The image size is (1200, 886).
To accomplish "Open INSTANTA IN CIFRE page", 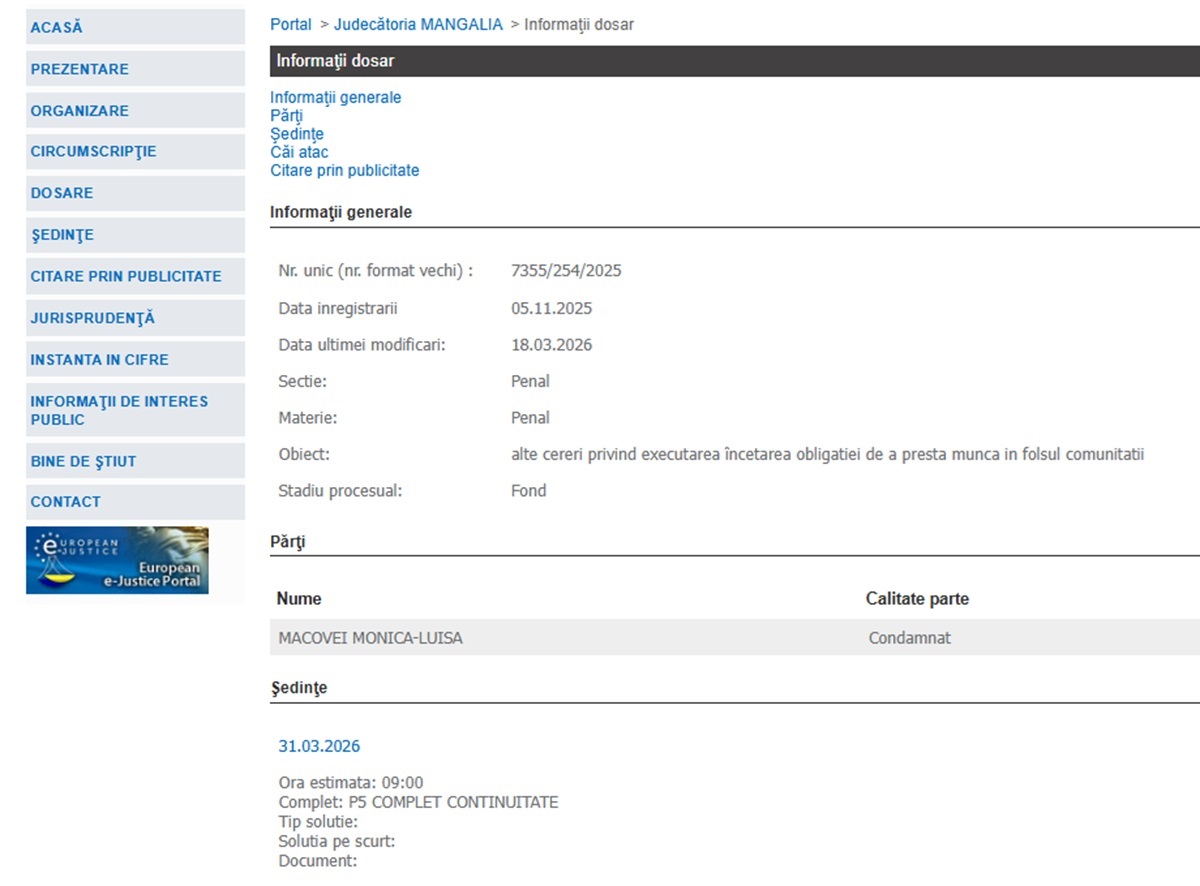I will [x=99, y=359].
